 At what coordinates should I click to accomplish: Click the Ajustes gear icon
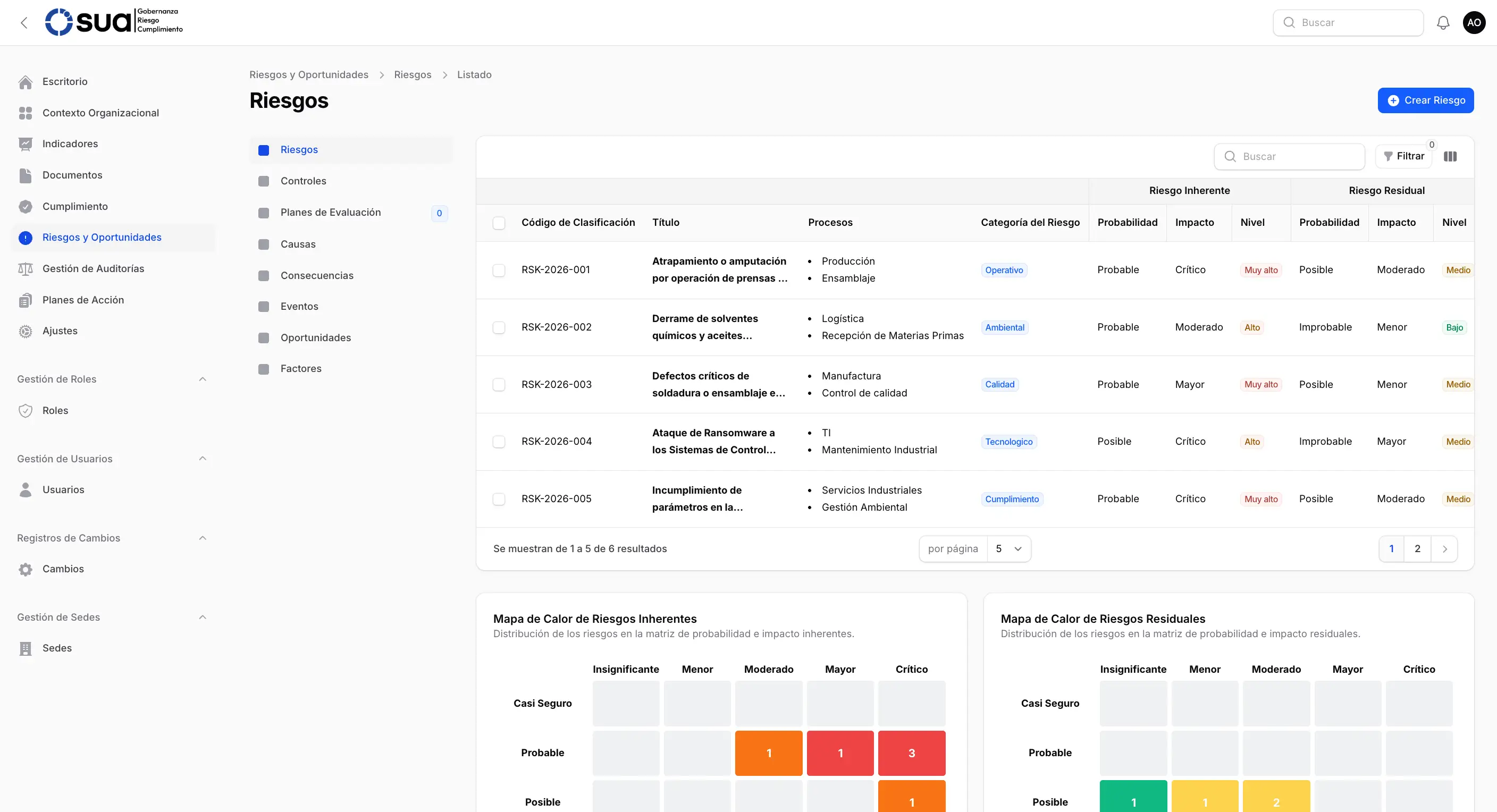pyautogui.click(x=26, y=331)
